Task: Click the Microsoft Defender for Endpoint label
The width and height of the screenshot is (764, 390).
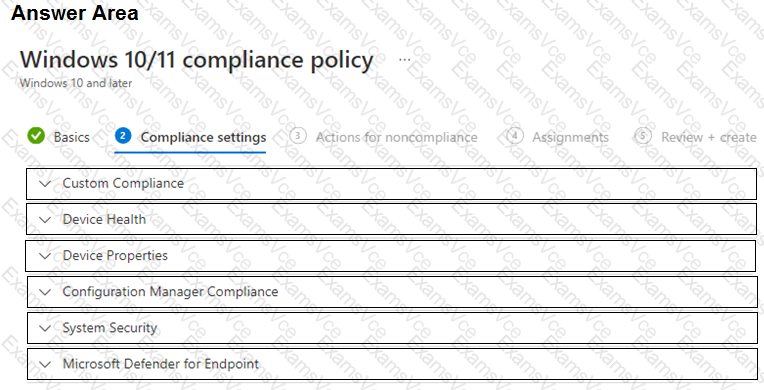Action: pos(161,364)
